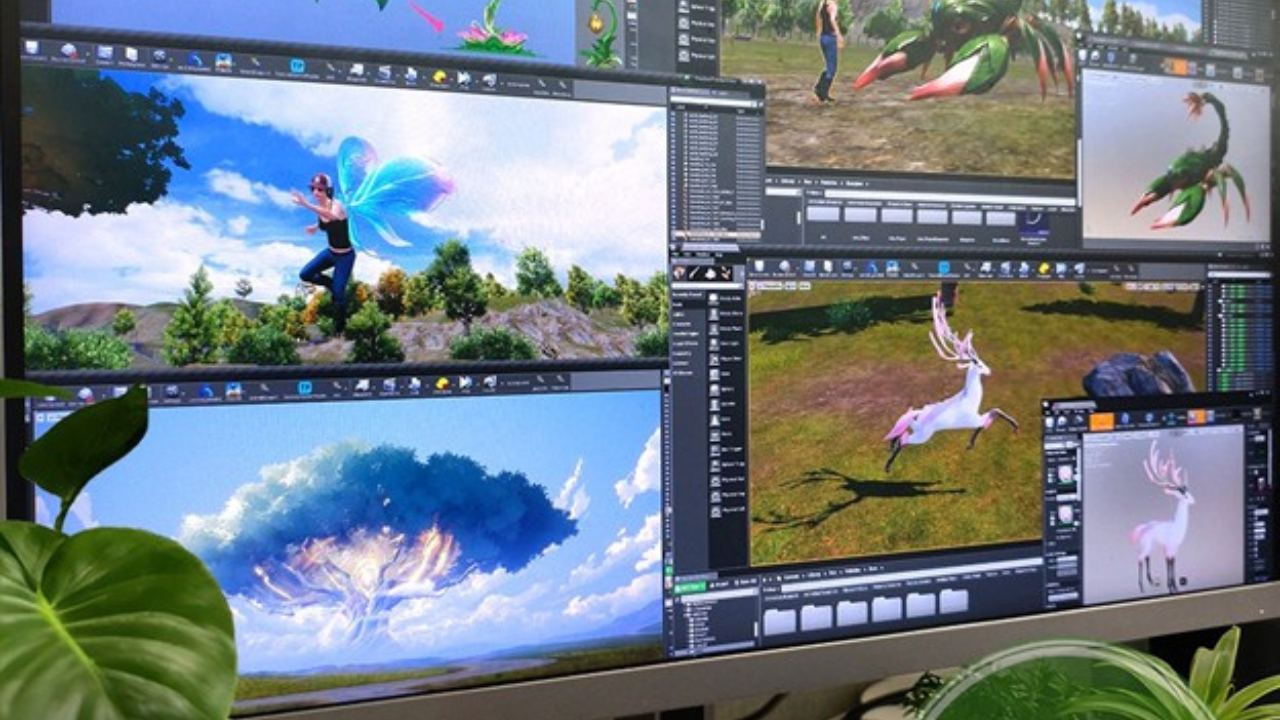This screenshot has height=720, width=1280.
Task: Toggle the orange highlighted button in deer mesh editor
Action: 1101,421
